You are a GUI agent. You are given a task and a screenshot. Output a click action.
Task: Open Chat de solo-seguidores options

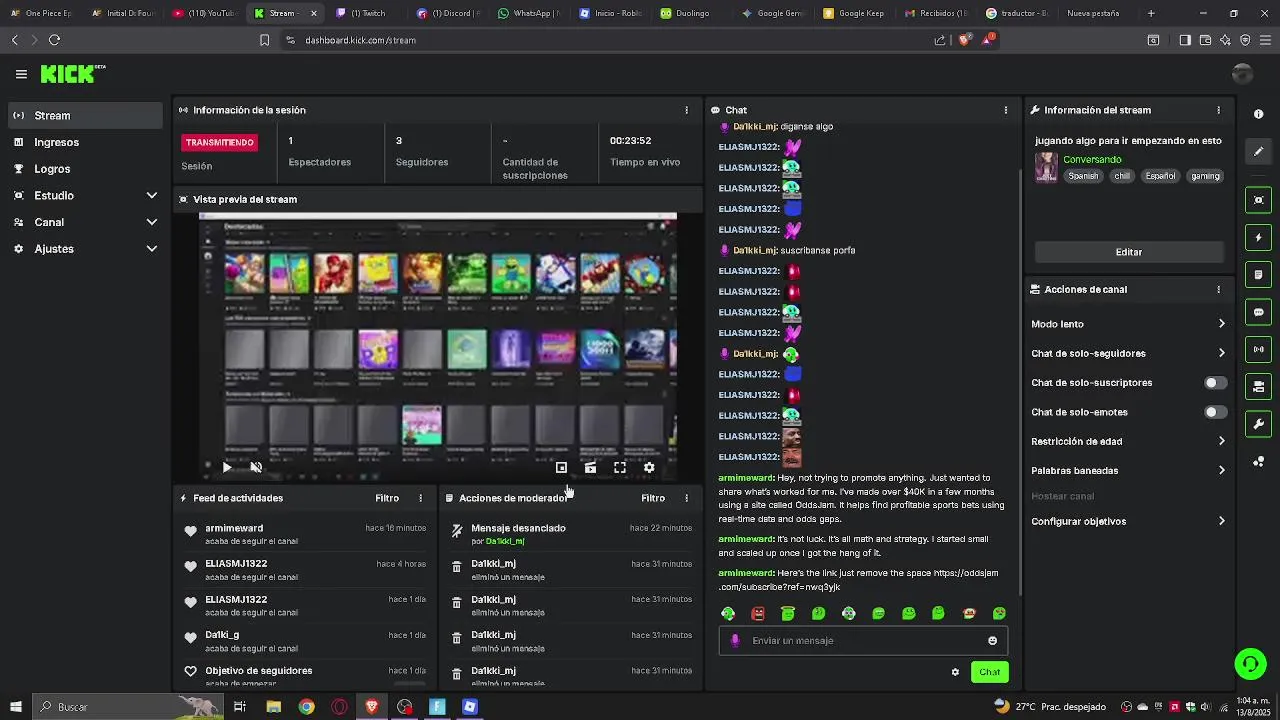1128,353
